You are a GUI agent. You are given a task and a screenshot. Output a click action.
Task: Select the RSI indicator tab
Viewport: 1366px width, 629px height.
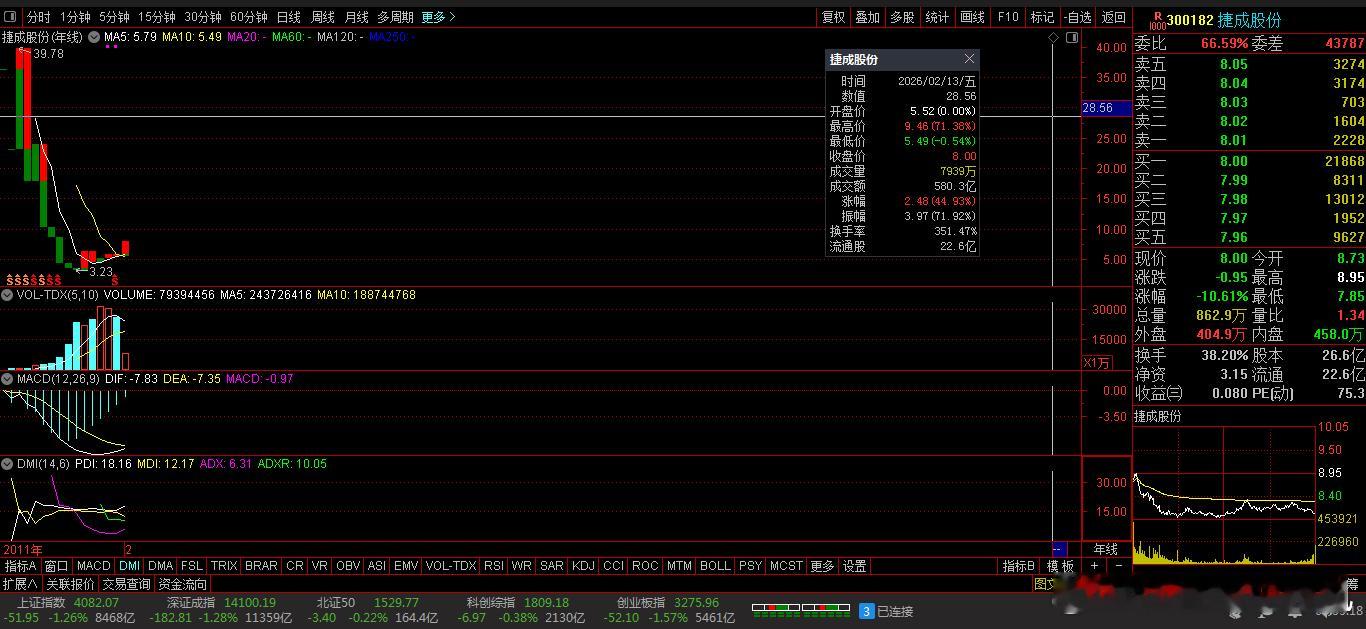(494, 566)
